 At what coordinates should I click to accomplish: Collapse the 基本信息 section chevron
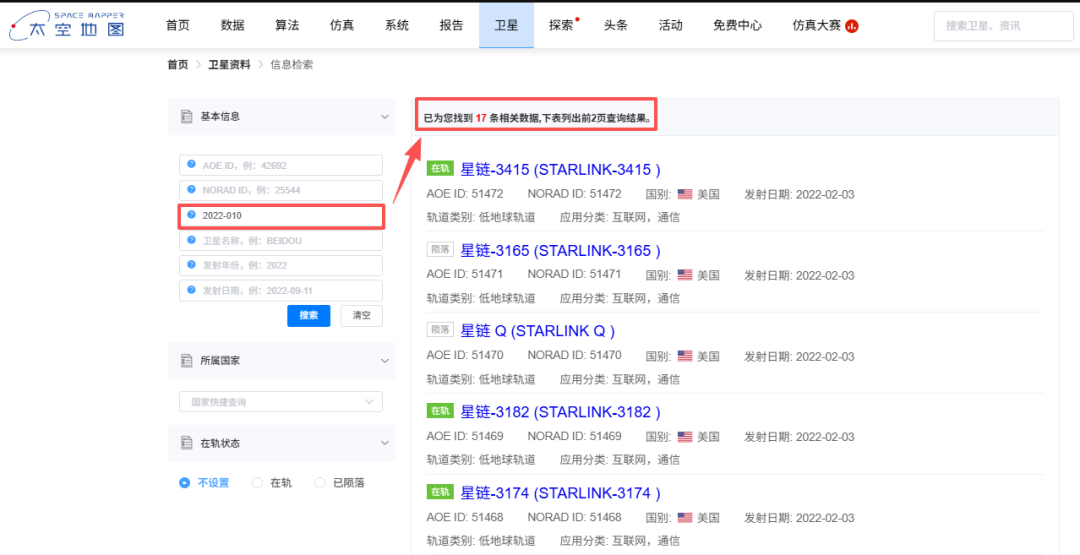click(x=385, y=117)
